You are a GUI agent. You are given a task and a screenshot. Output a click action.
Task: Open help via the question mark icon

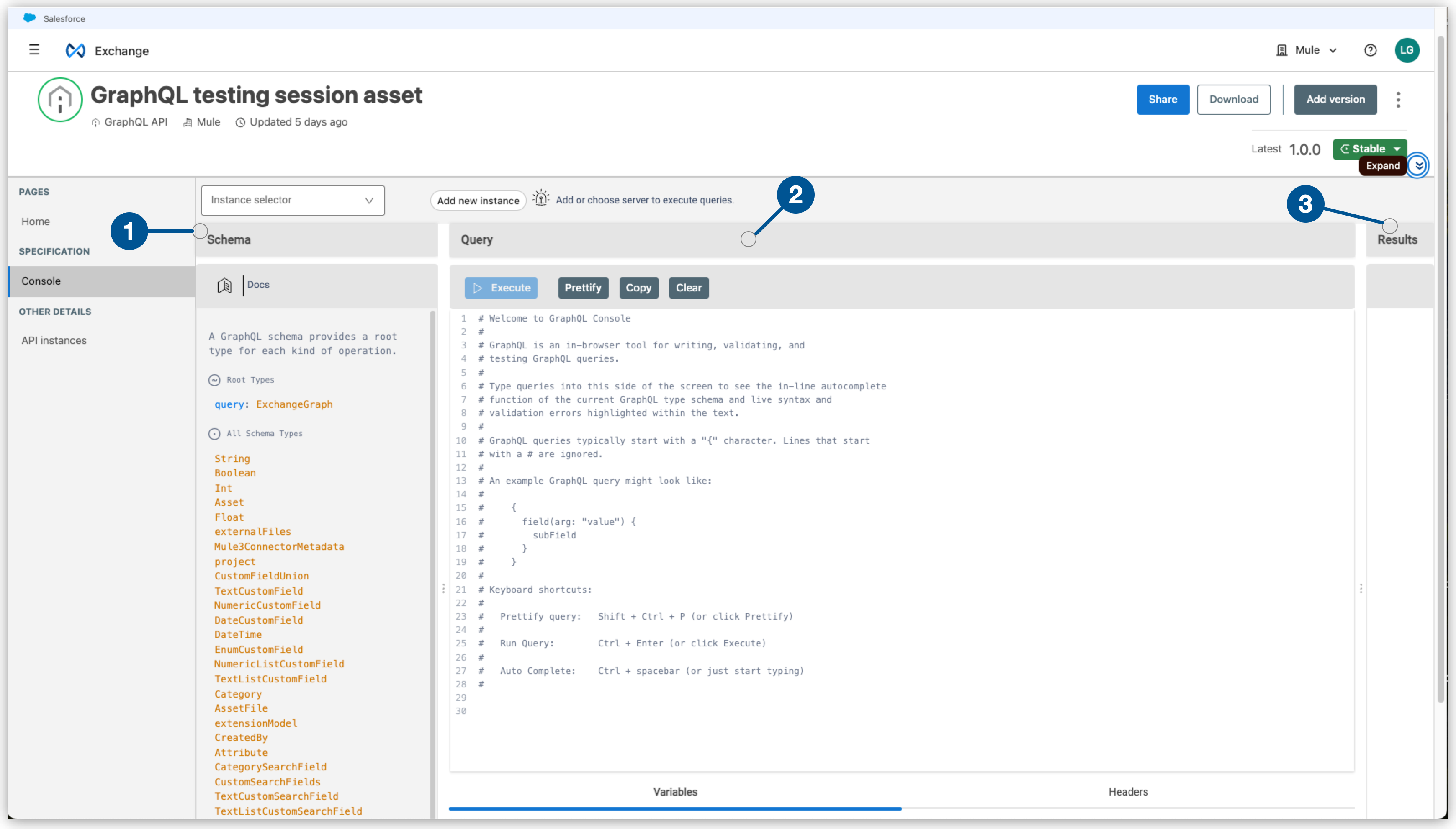point(1370,50)
